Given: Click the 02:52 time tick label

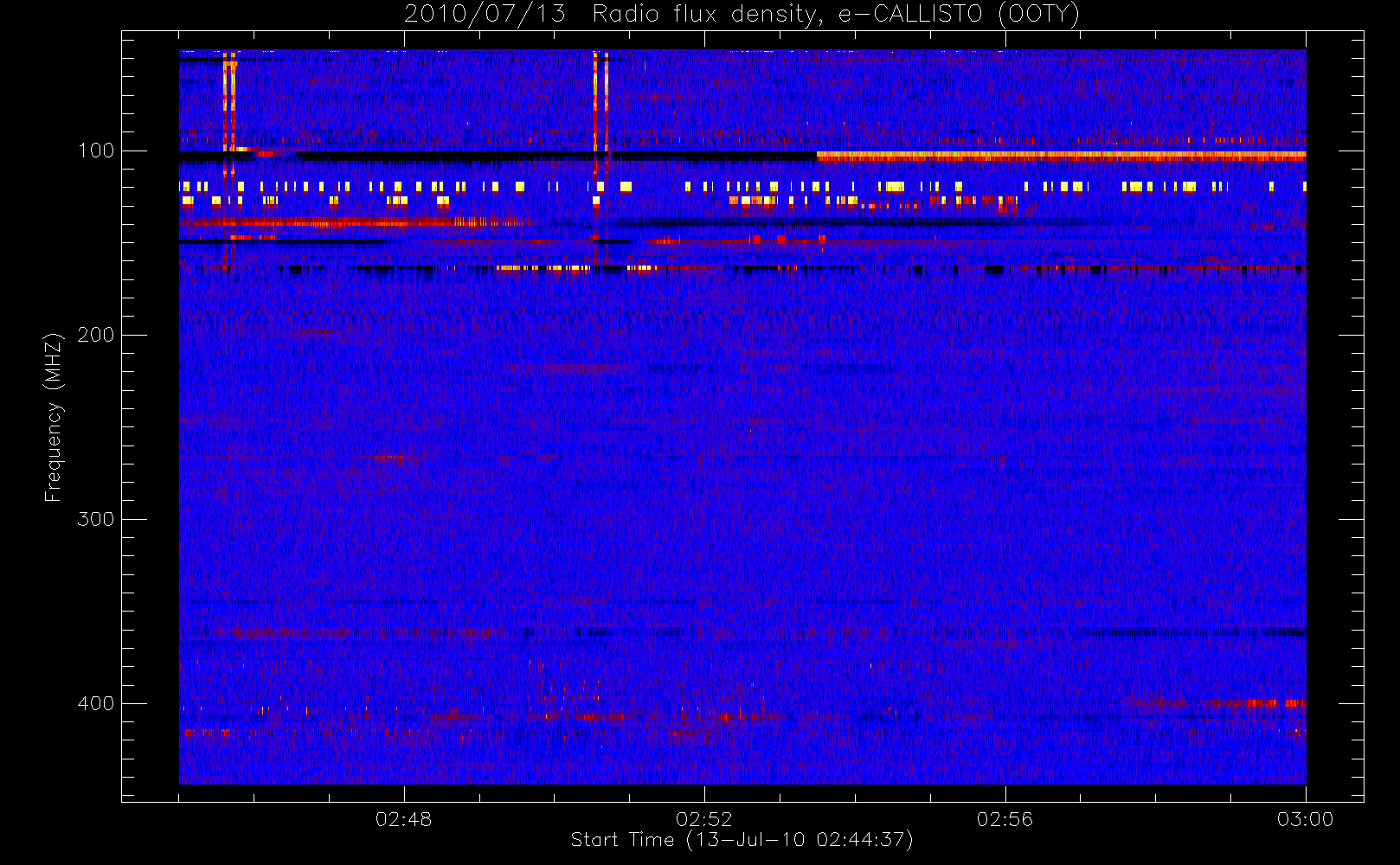Looking at the screenshot, I should 704,819.
